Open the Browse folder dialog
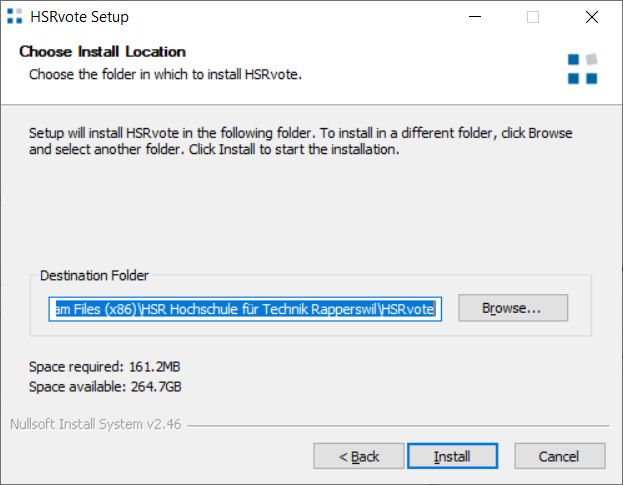Screen dimensions: 623x485 pyautogui.click(x=512, y=308)
